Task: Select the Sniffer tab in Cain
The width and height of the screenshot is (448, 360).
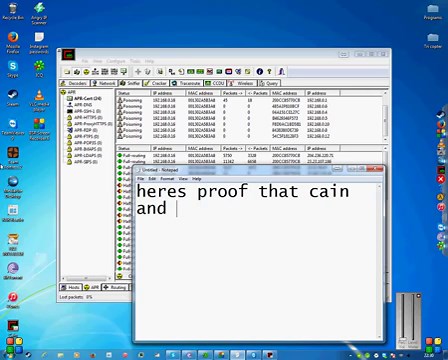Action: [130, 83]
